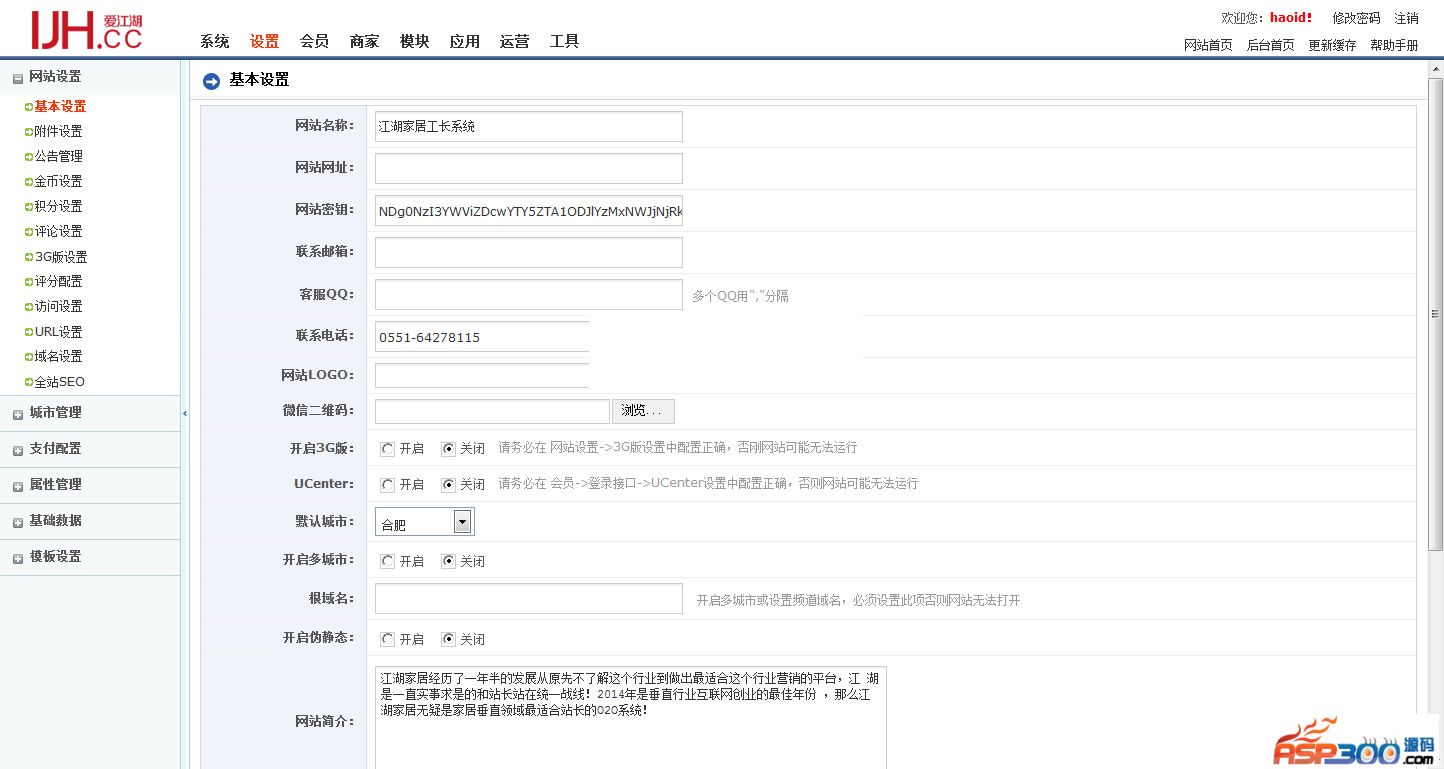Click the blue arrow icon beside 基本设置 heading
1444x769 pixels.
(211, 81)
